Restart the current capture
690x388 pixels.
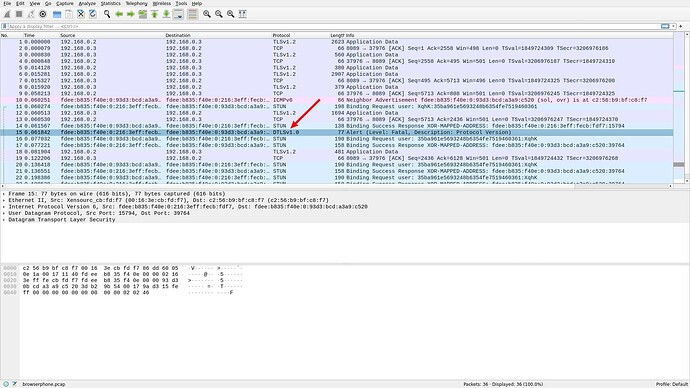31,14
